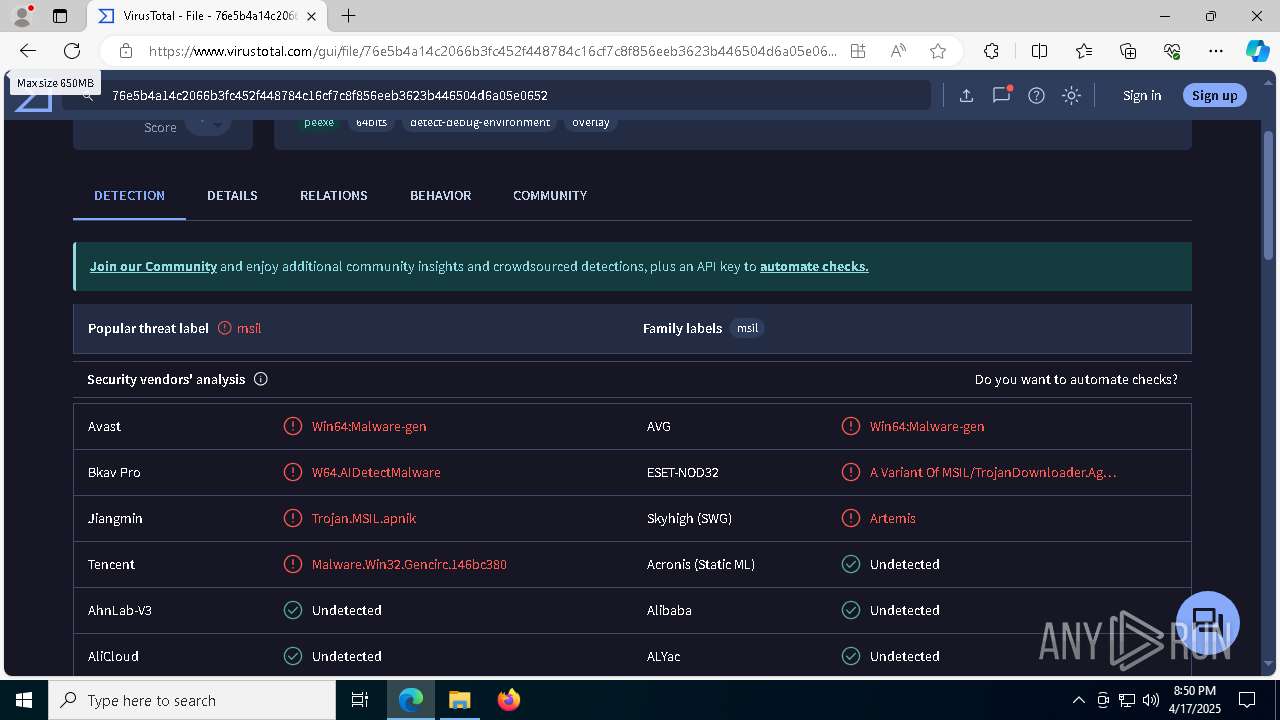
Task: Open the Collections icon in Edge
Action: pyautogui.click(x=1128, y=51)
